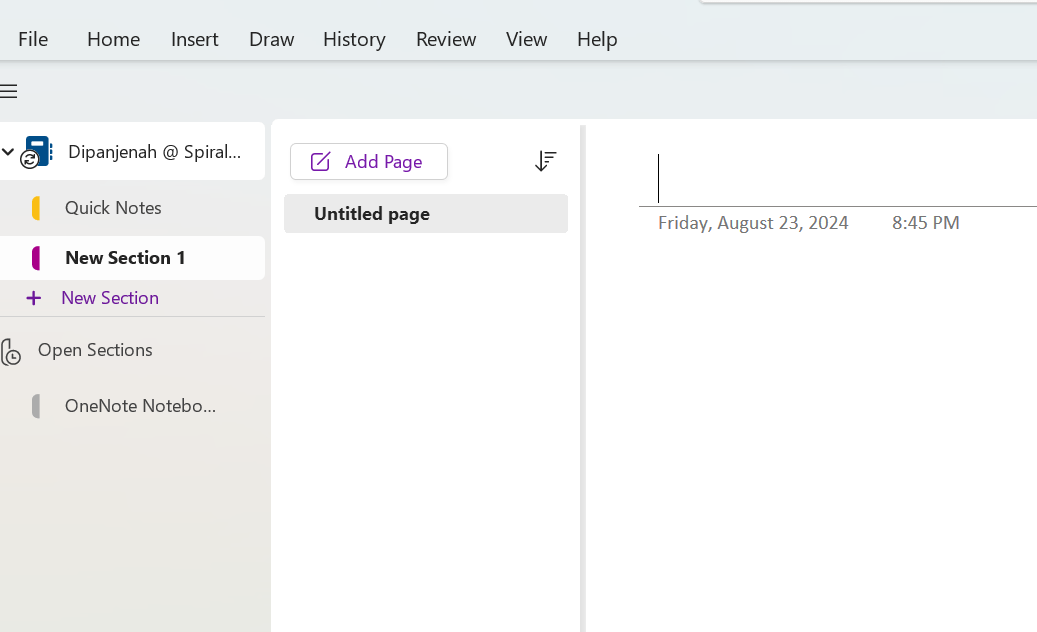Click the sort pages icon
The image size is (1037, 632).
pos(545,161)
